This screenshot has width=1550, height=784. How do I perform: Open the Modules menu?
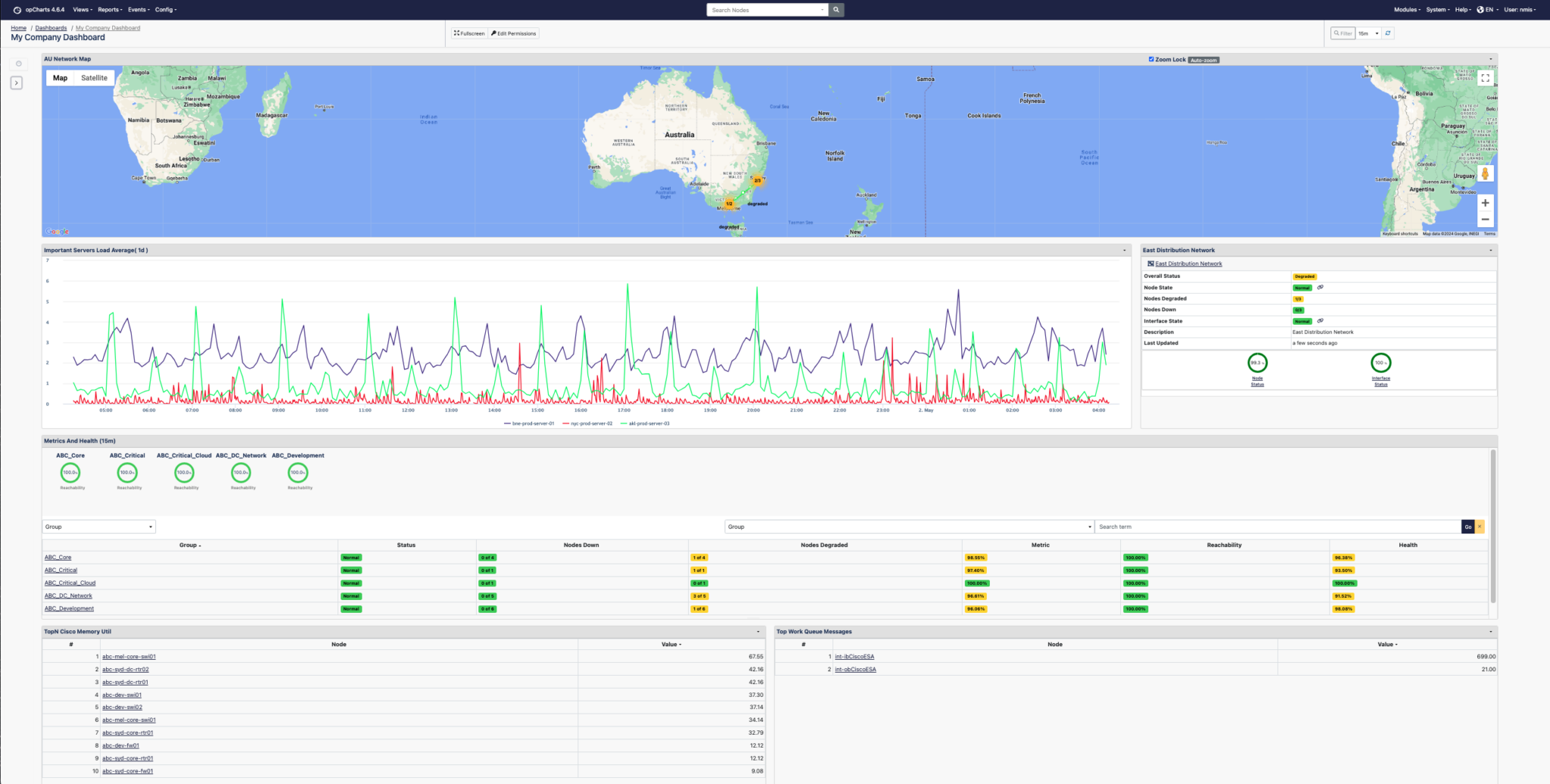point(1407,10)
